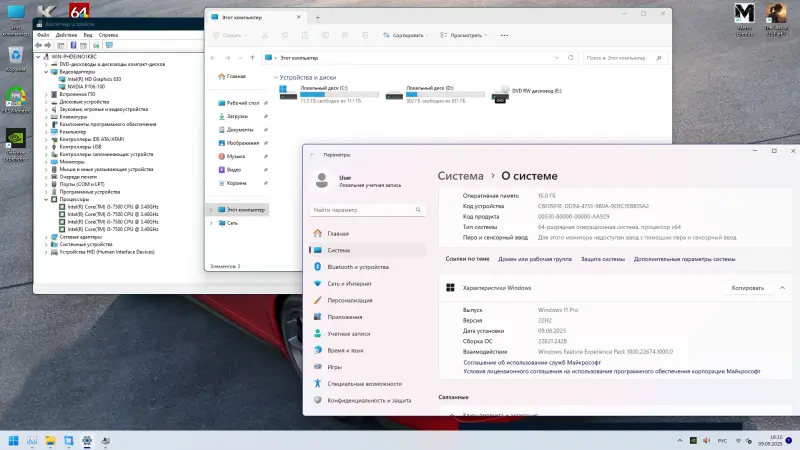Expand Сетевые адаптеры tree node
This screenshot has width=800, height=450.
click(46, 237)
